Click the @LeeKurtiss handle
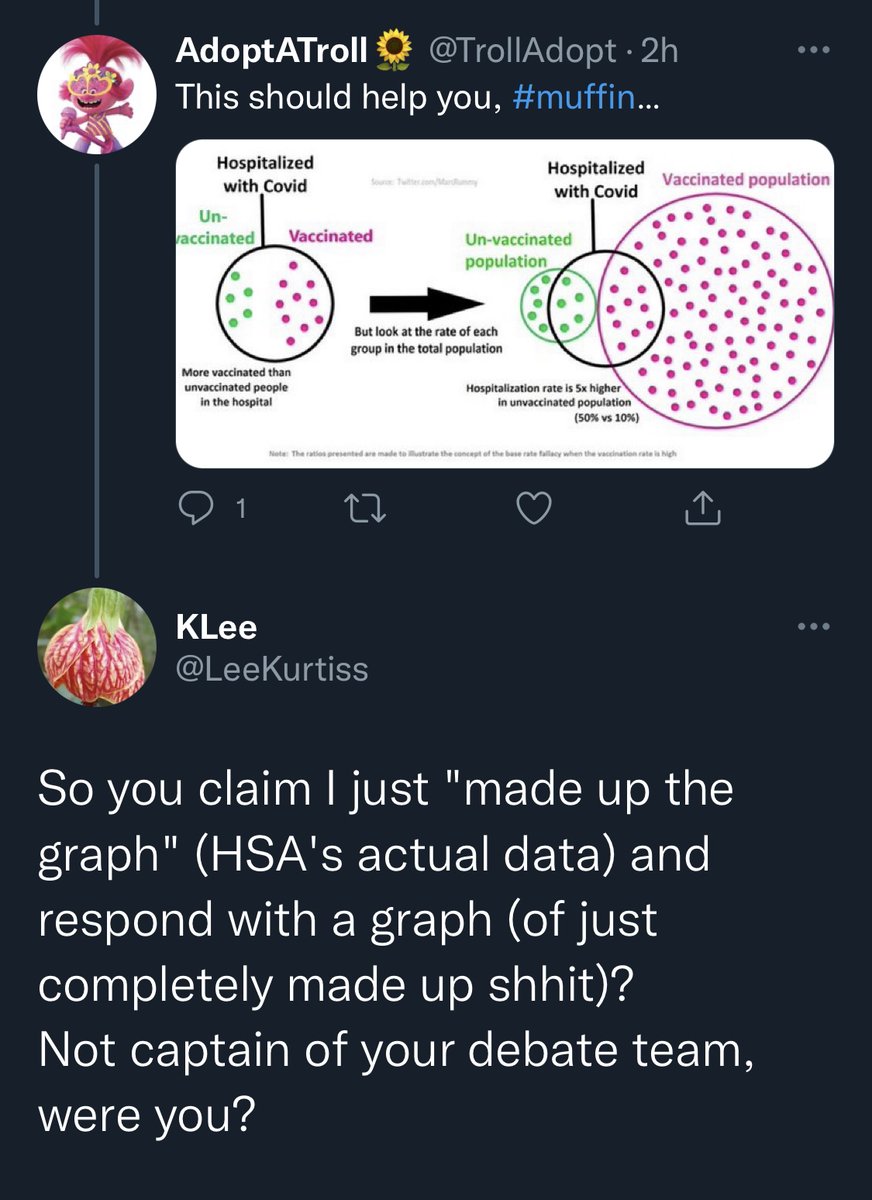Image resolution: width=872 pixels, height=1200 pixels. [271, 668]
